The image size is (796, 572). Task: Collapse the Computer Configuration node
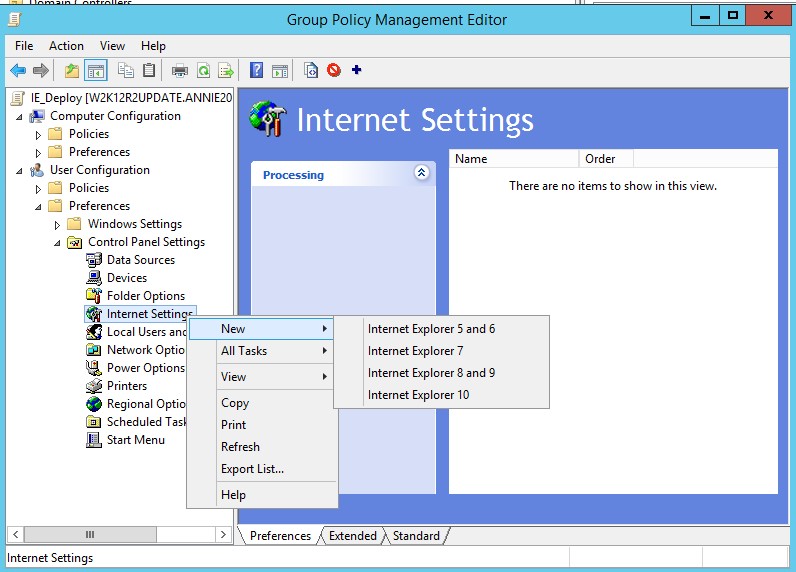pyautogui.click(x=20, y=116)
